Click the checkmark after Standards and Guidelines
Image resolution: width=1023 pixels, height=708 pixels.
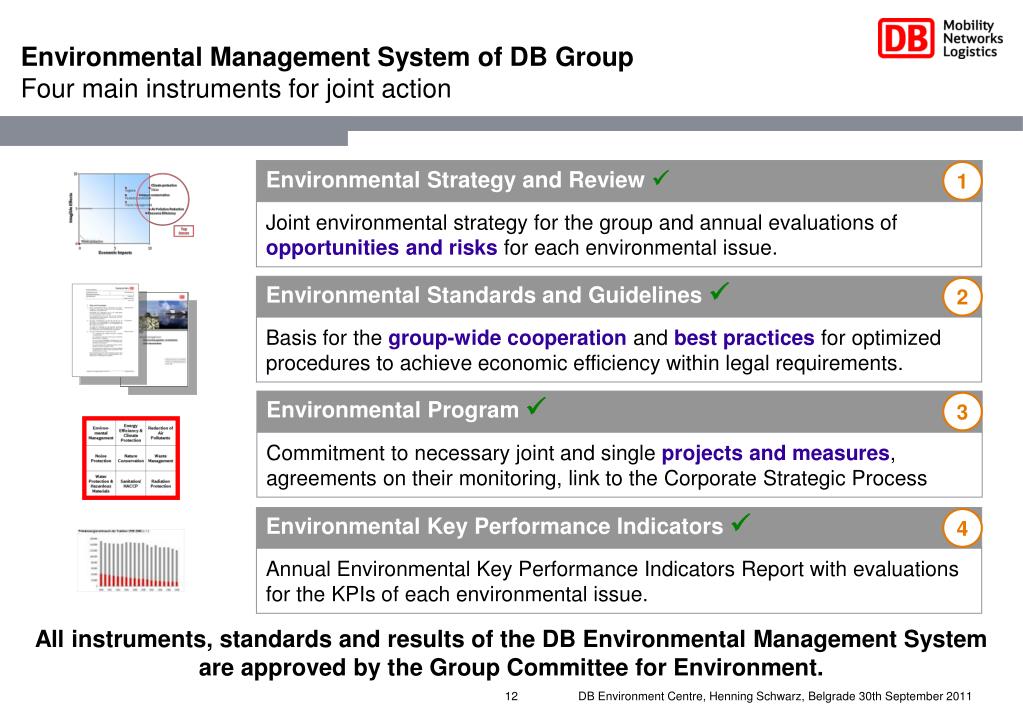pyautogui.click(x=719, y=291)
